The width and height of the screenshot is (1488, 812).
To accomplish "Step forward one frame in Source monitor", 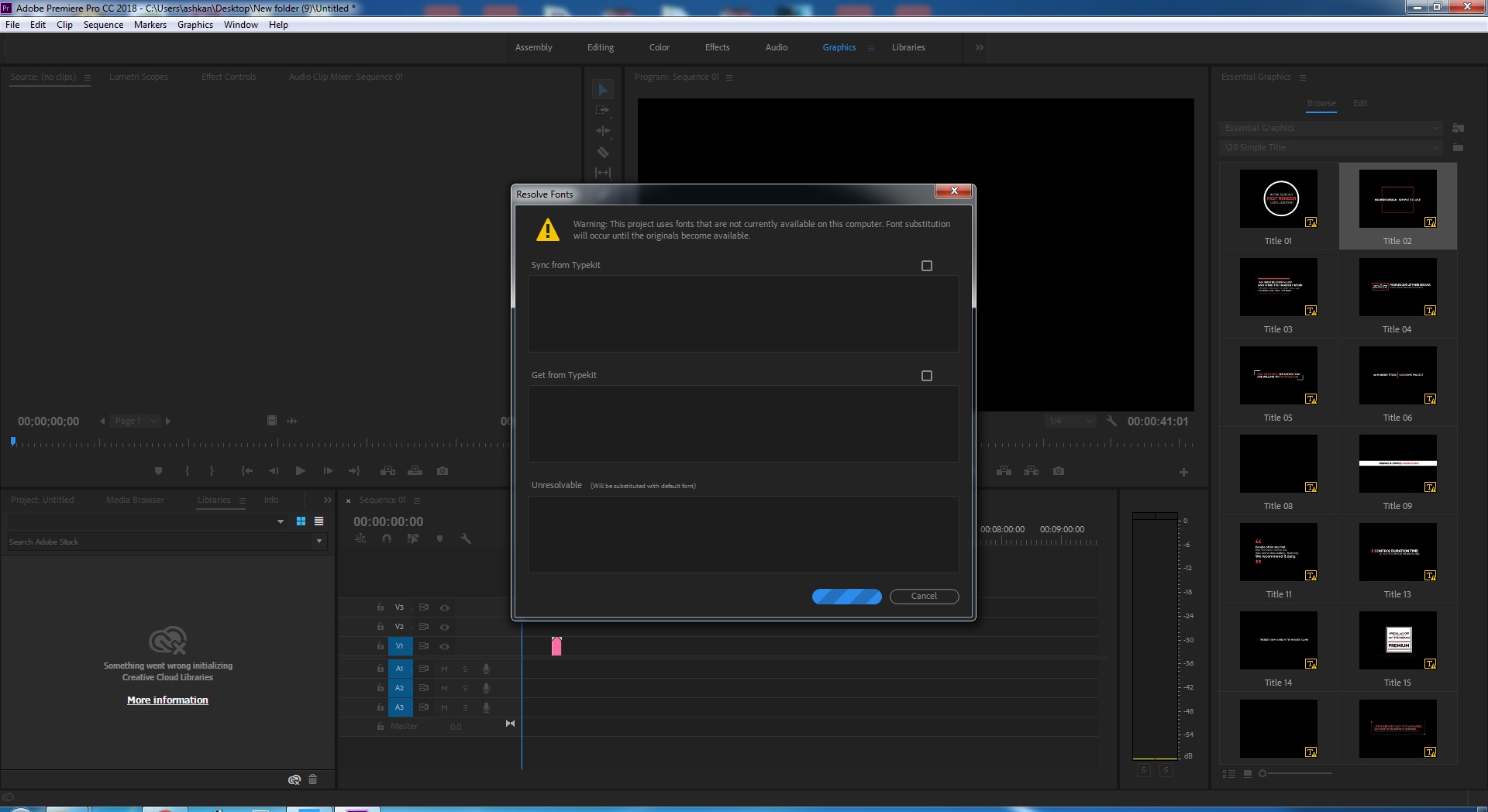I will (x=328, y=470).
